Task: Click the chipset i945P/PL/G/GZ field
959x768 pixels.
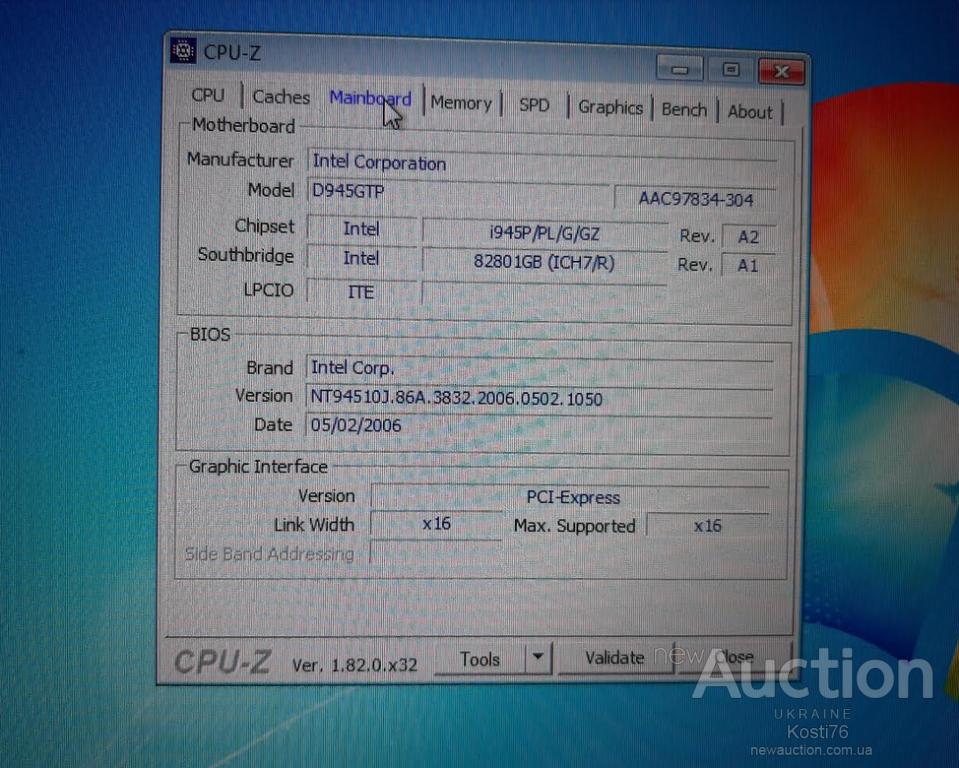Action: click(544, 234)
